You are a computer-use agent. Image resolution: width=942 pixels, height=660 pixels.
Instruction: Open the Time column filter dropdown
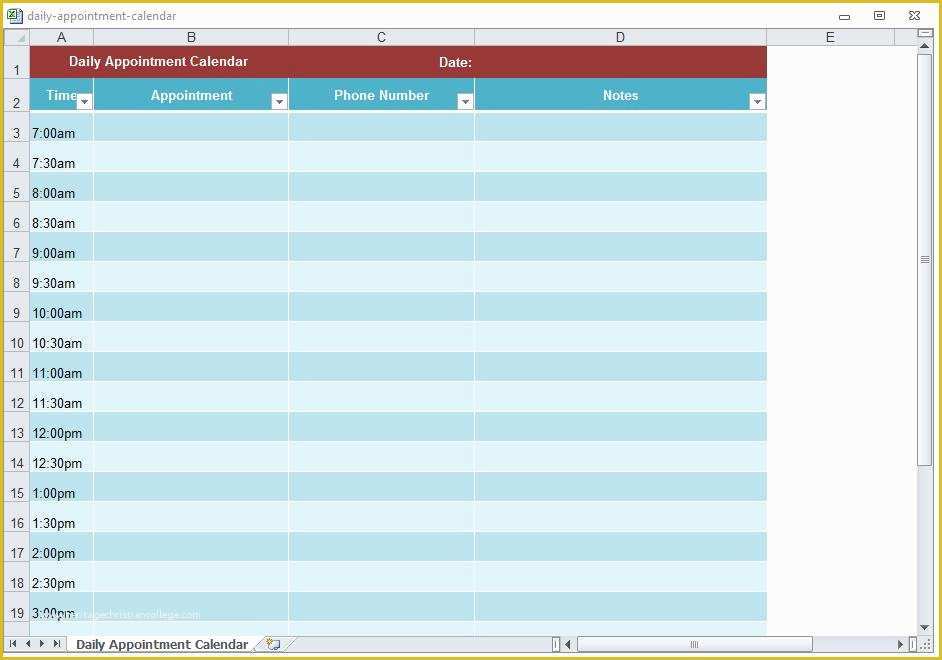click(85, 101)
